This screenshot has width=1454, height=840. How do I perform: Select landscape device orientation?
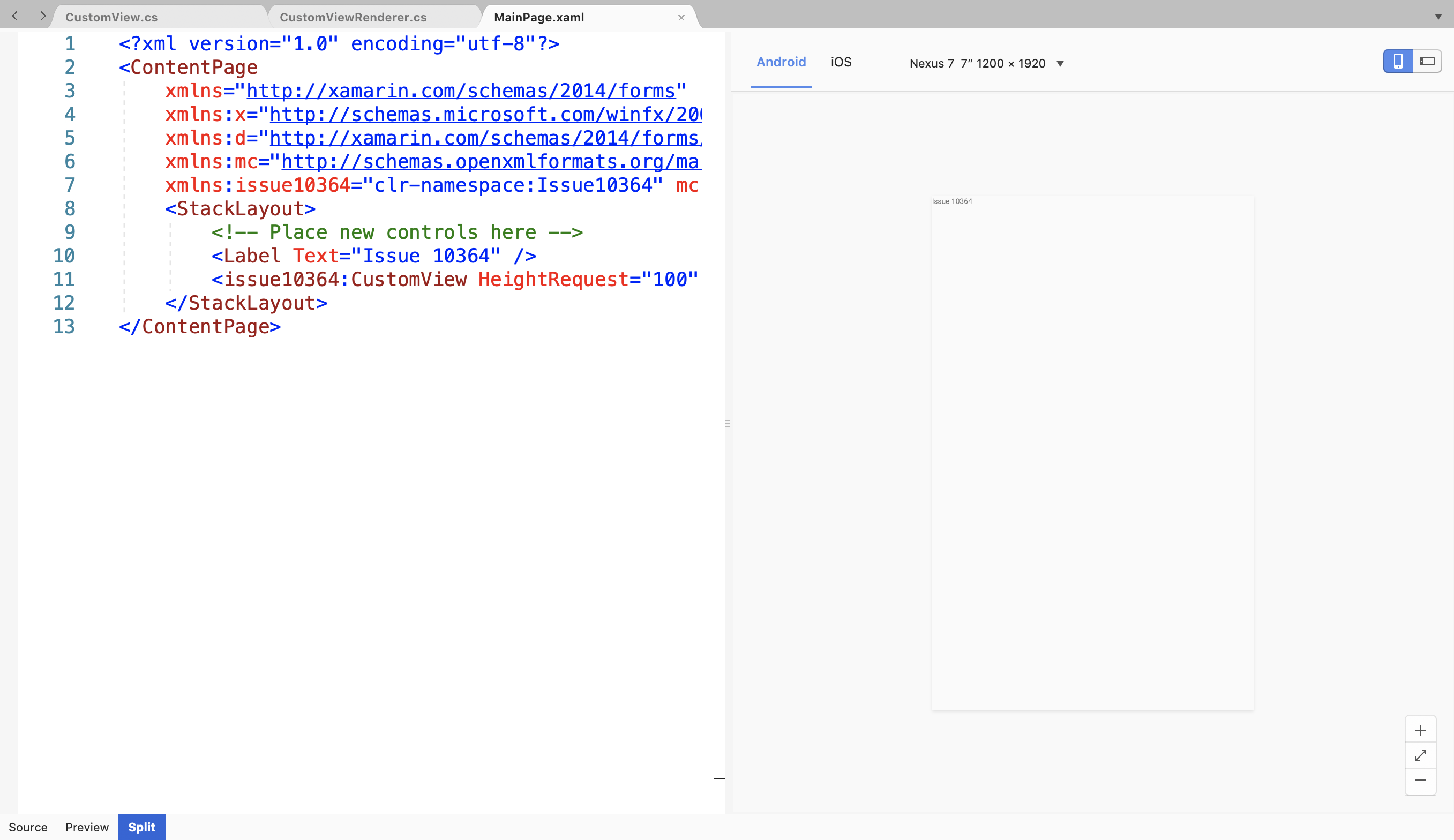pyautogui.click(x=1427, y=61)
